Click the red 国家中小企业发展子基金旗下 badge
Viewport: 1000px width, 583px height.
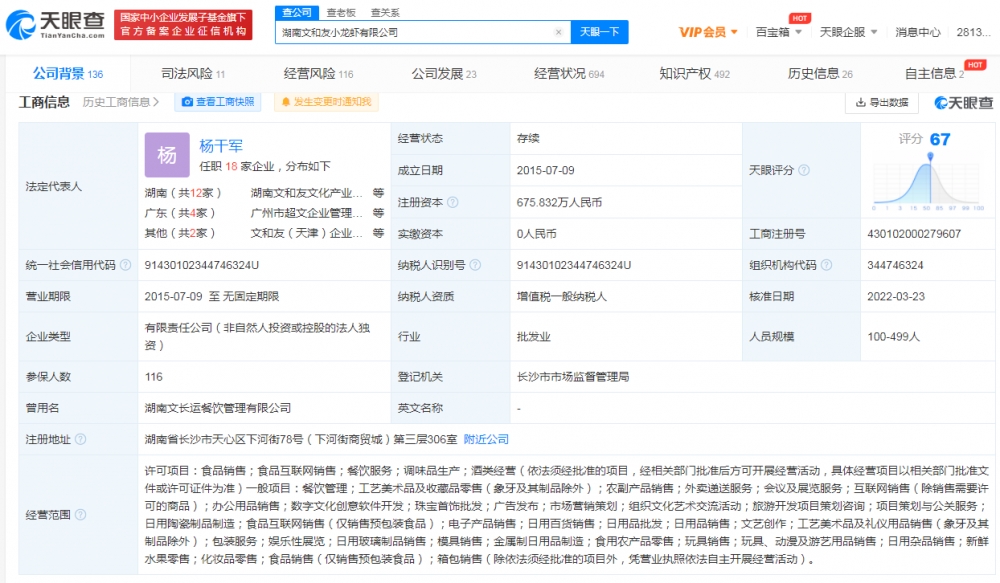(183, 24)
